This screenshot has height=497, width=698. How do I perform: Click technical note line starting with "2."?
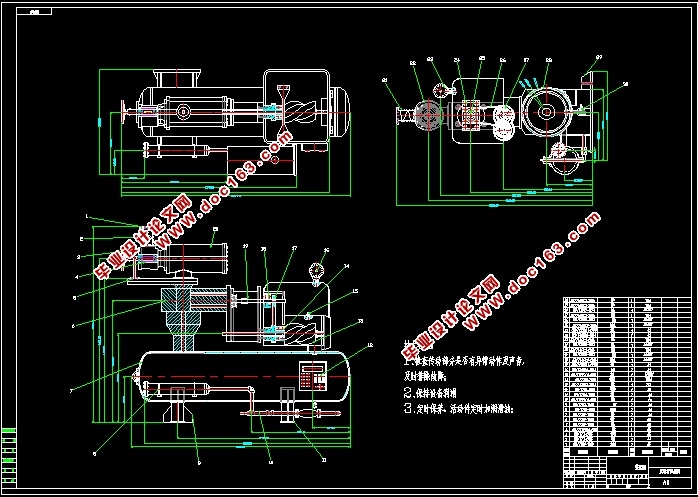pyautogui.click(x=430, y=393)
